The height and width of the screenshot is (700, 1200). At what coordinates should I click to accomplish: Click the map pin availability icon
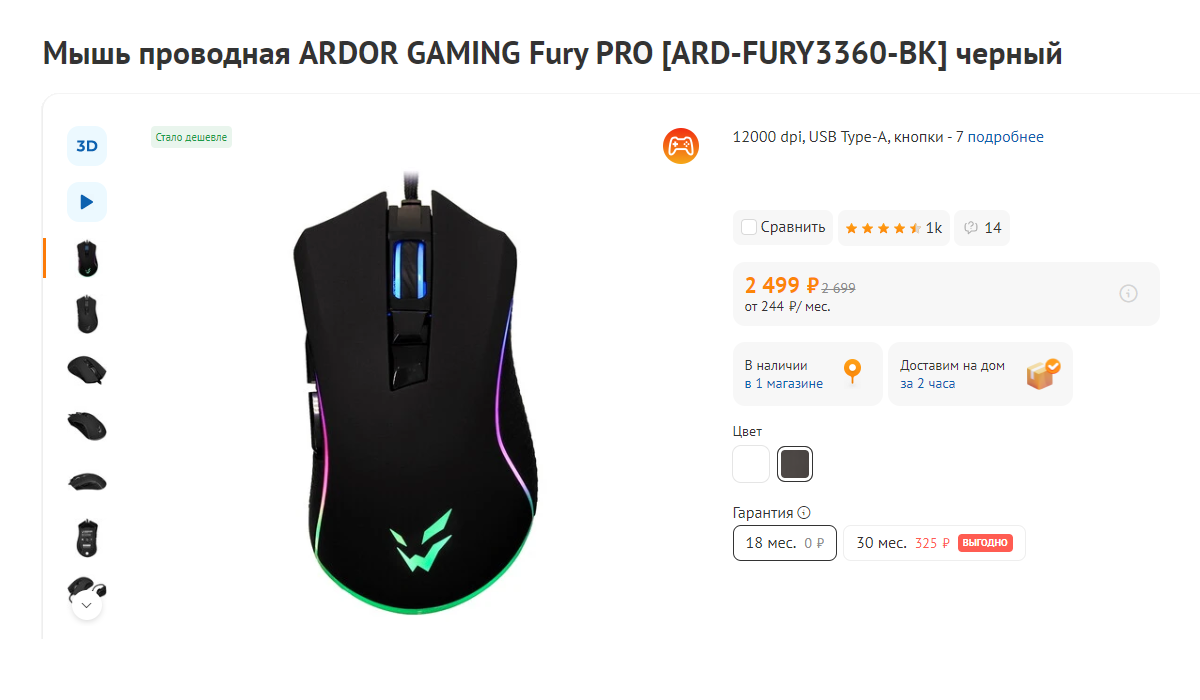tap(852, 372)
